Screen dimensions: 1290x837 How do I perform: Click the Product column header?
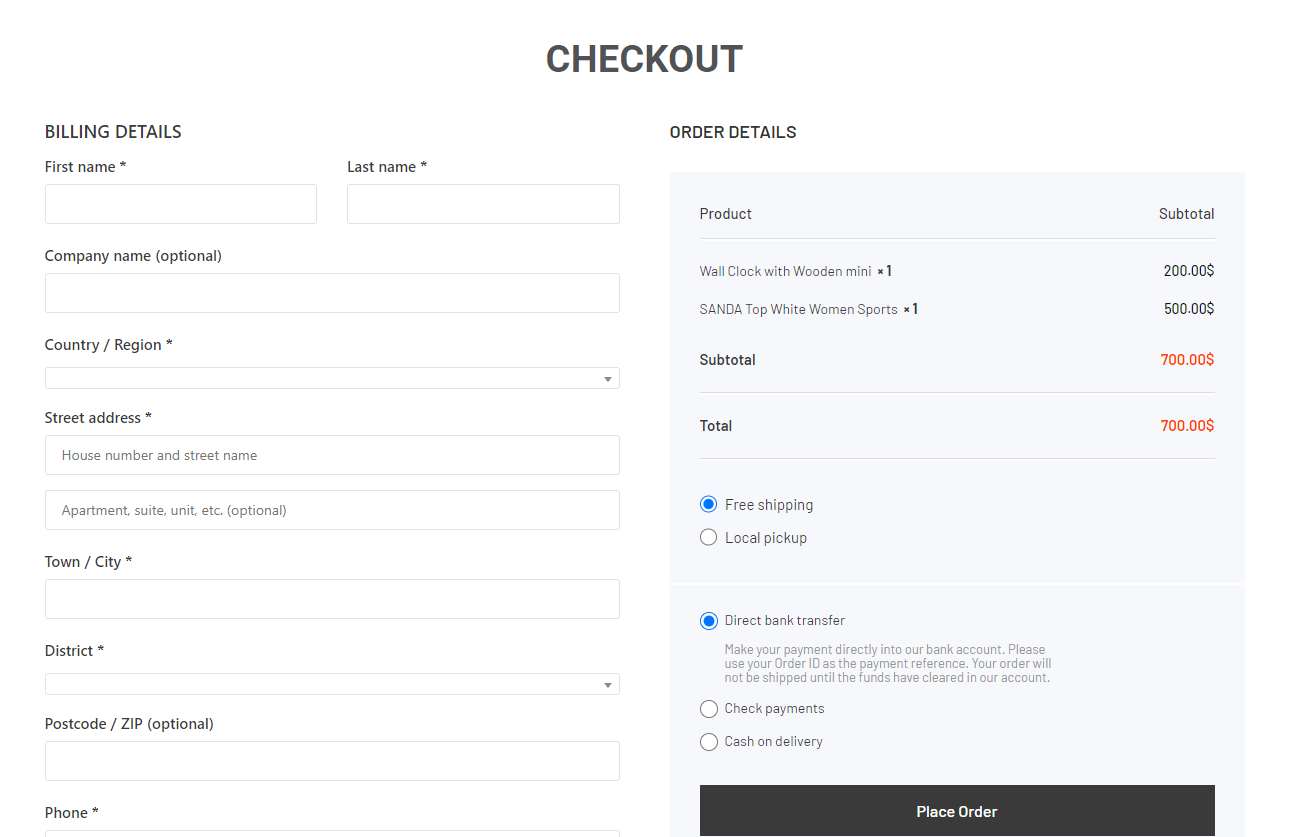pyautogui.click(x=726, y=214)
